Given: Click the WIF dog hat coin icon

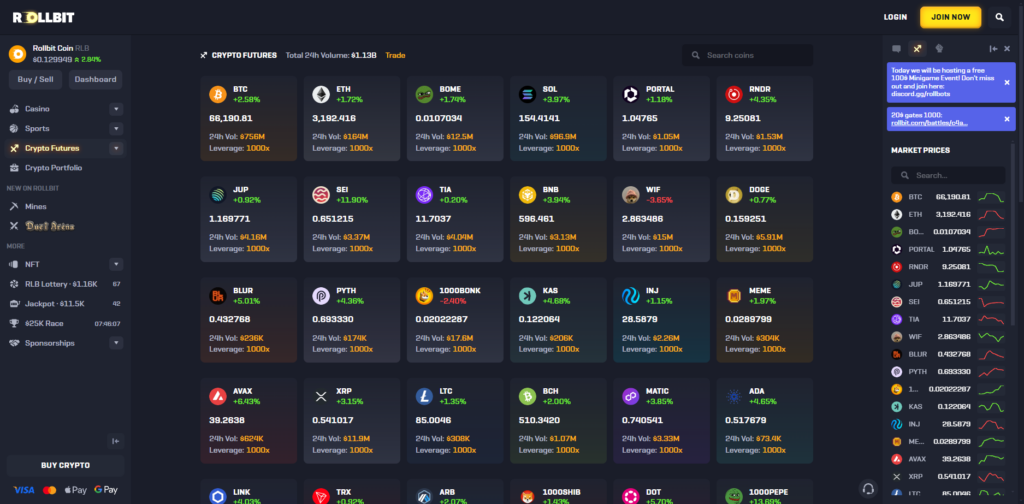Looking at the screenshot, I should [x=630, y=195].
